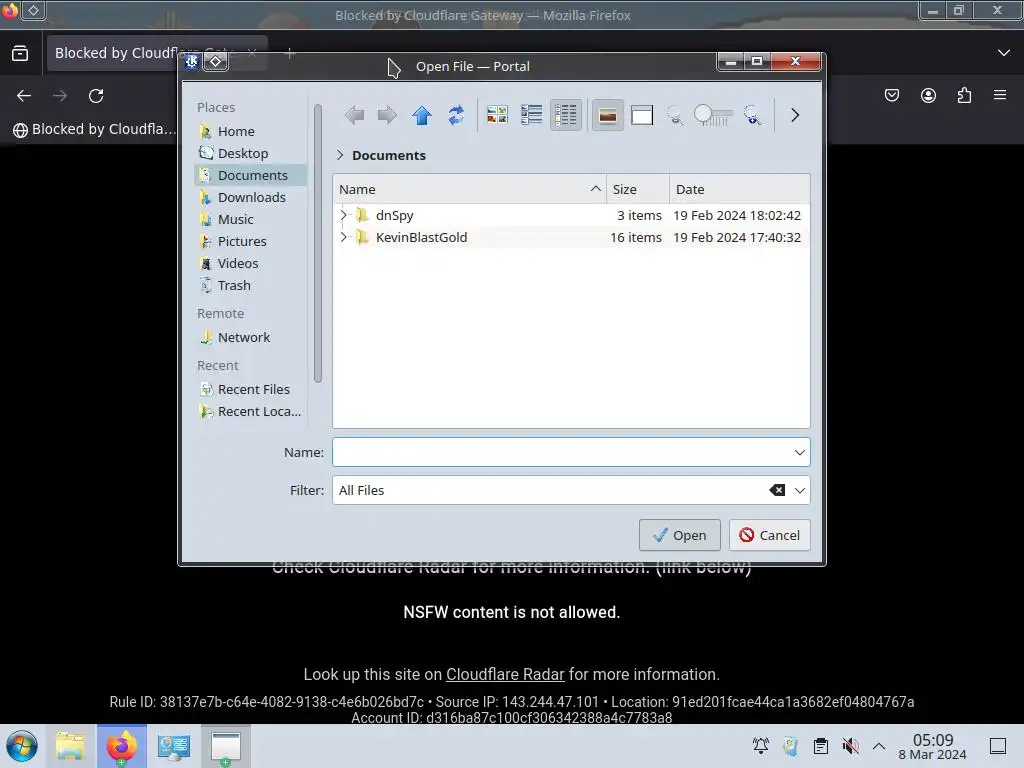List all Firefox tabs dropdown
Image resolution: width=1024 pixels, height=768 pixels.
(1004, 53)
